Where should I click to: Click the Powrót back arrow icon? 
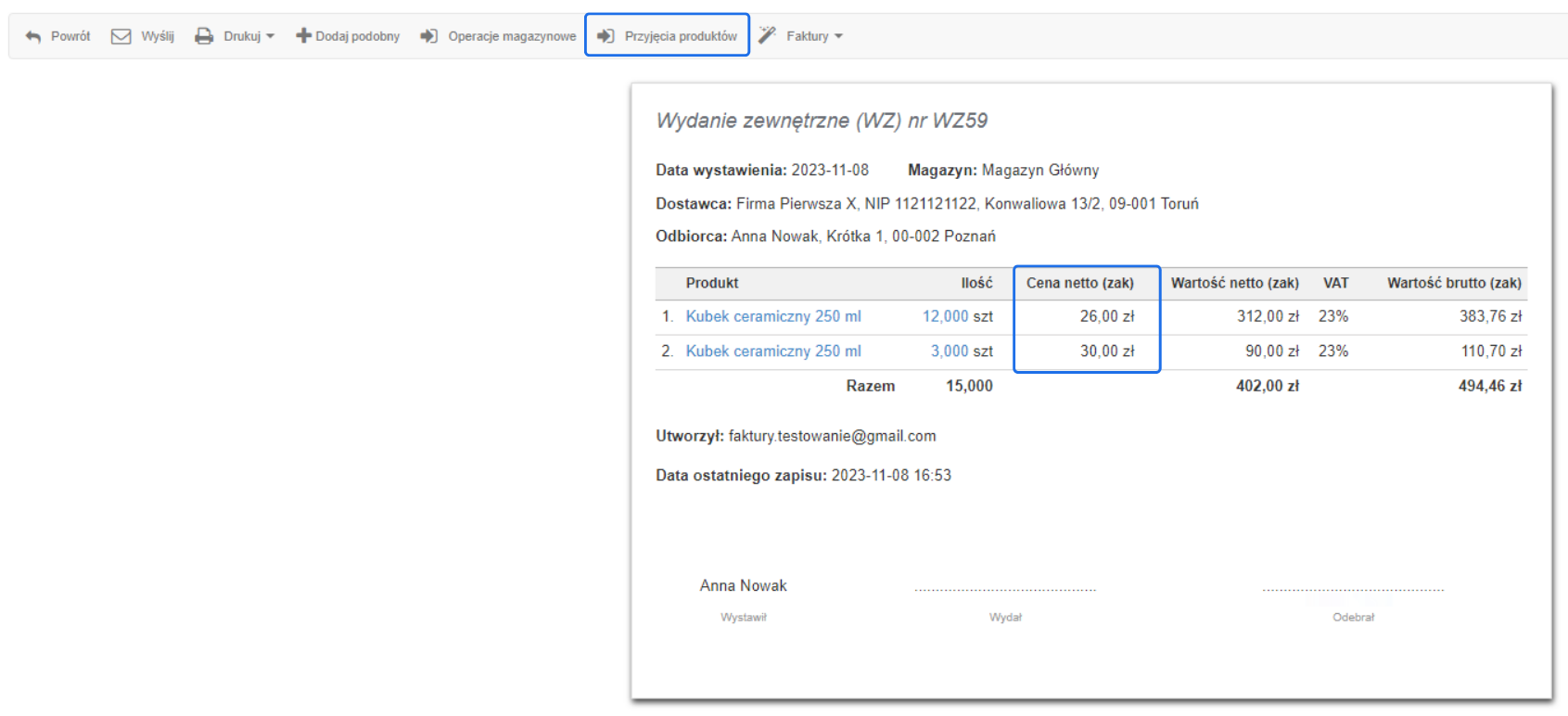[x=33, y=36]
